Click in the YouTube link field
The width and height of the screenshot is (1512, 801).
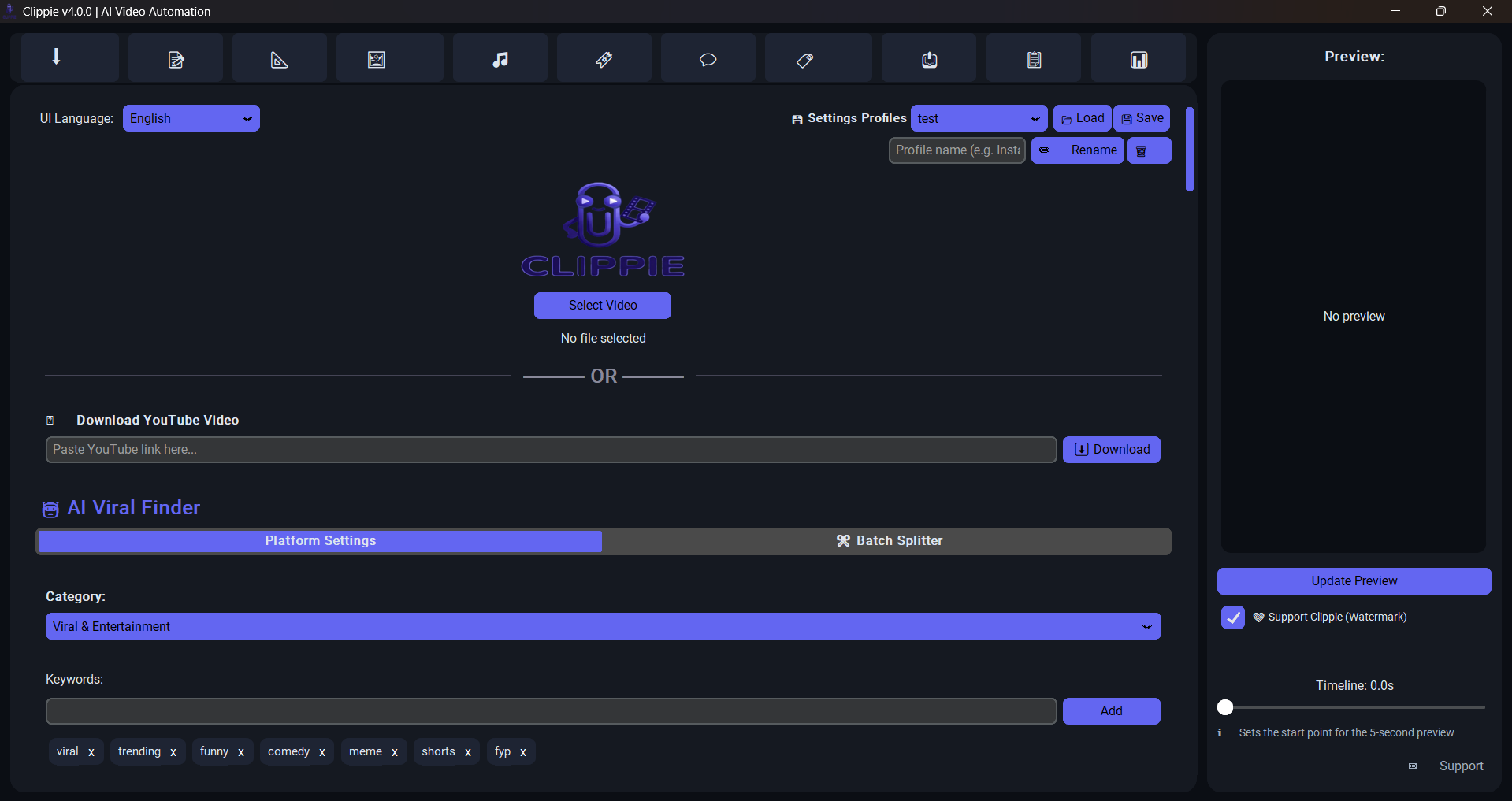[551, 450]
